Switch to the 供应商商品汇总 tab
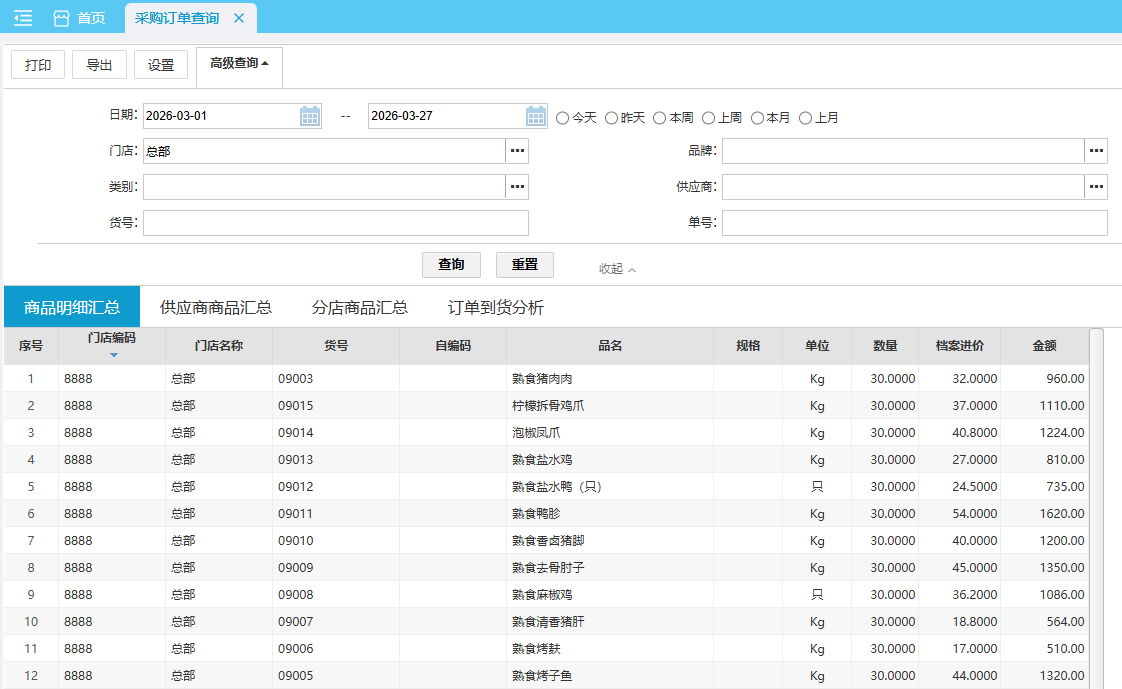Image resolution: width=1122 pixels, height=689 pixels. pyautogui.click(x=216, y=307)
